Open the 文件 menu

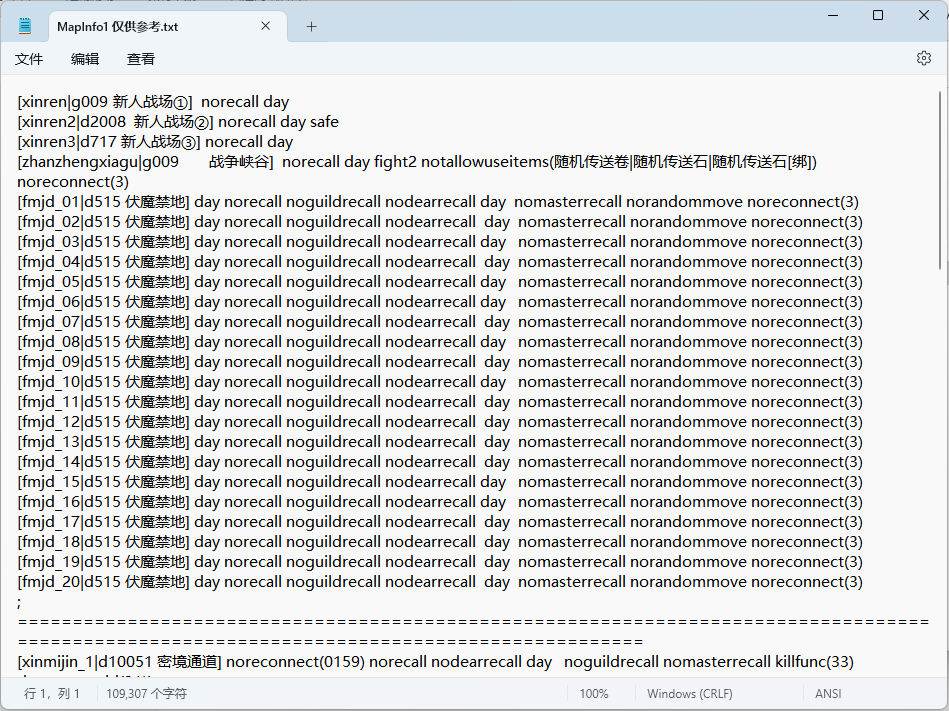point(29,59)
